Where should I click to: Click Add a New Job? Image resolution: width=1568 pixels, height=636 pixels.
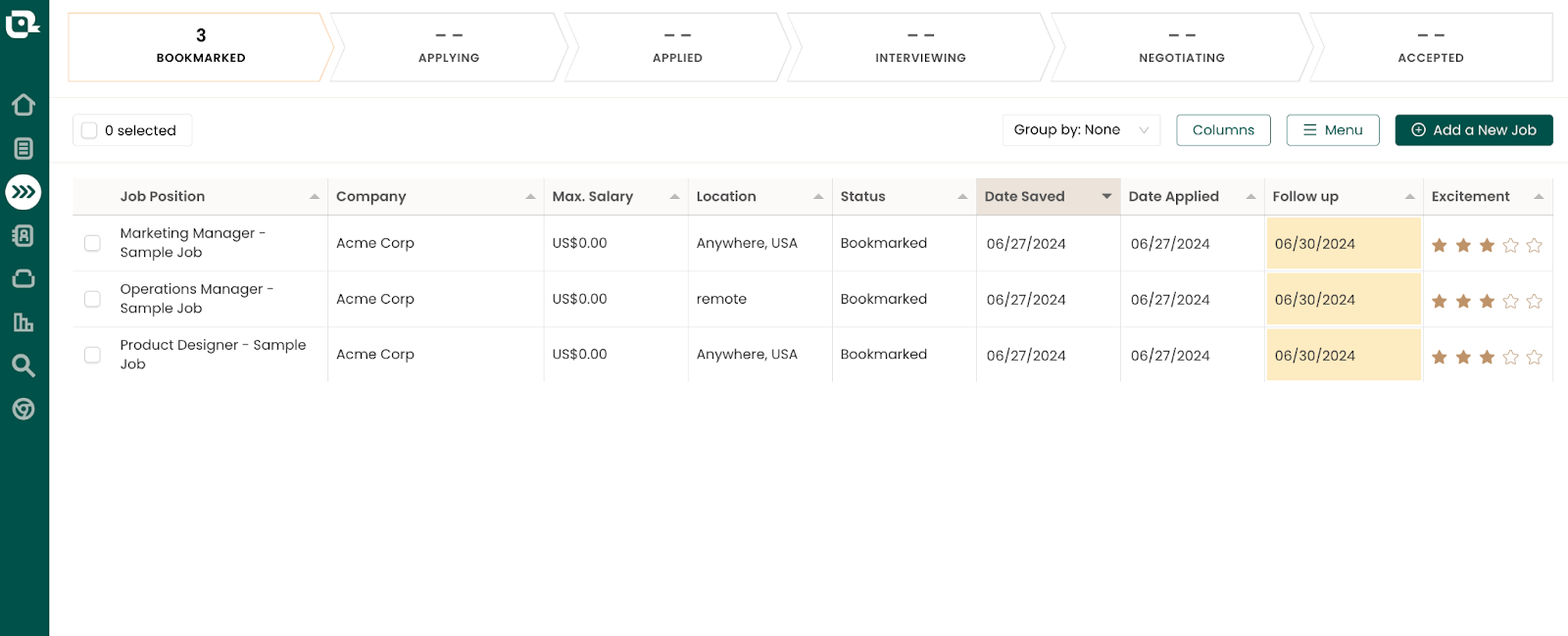pyautogui.click(x=1474, y=130)
